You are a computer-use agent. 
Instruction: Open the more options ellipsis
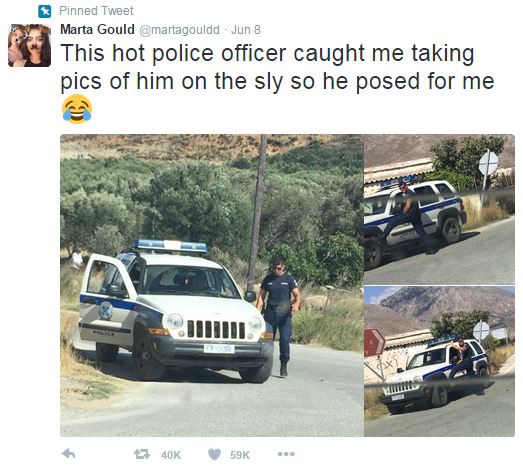[x=286, y=454]
